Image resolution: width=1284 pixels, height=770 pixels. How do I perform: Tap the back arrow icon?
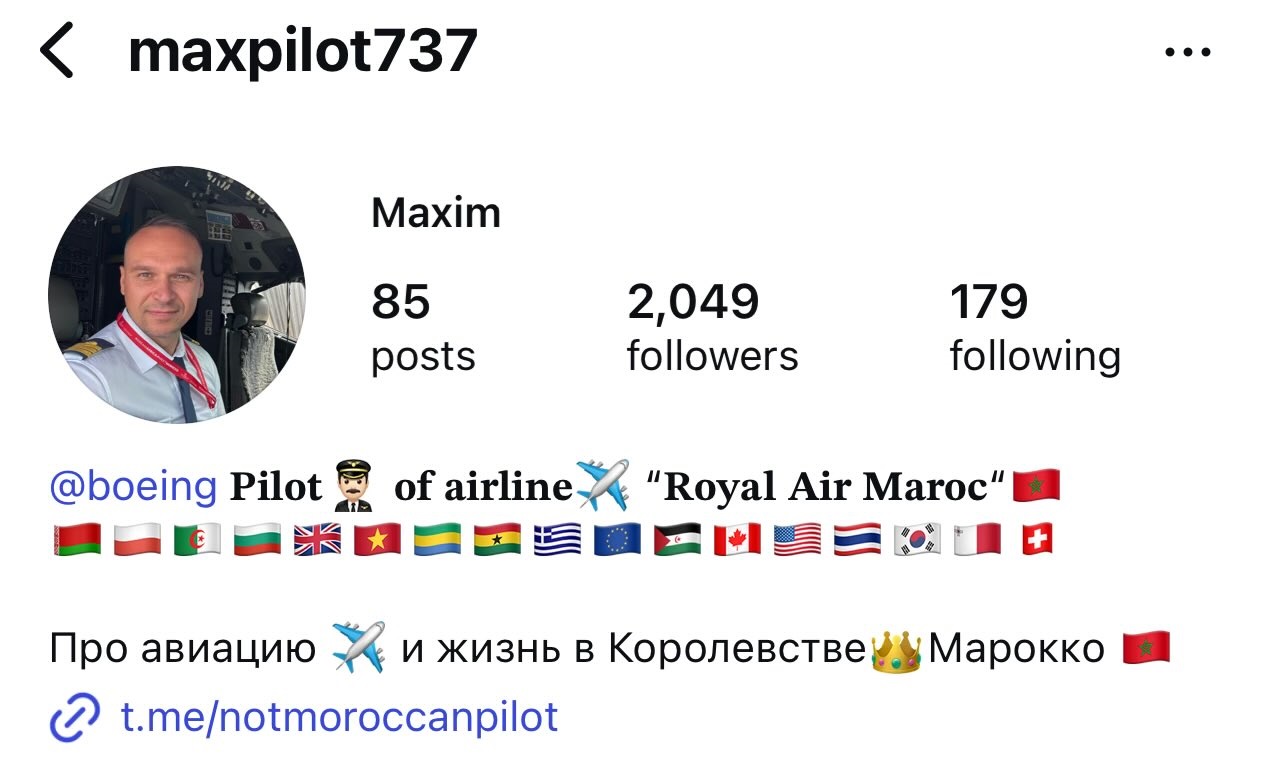(57, 52)
